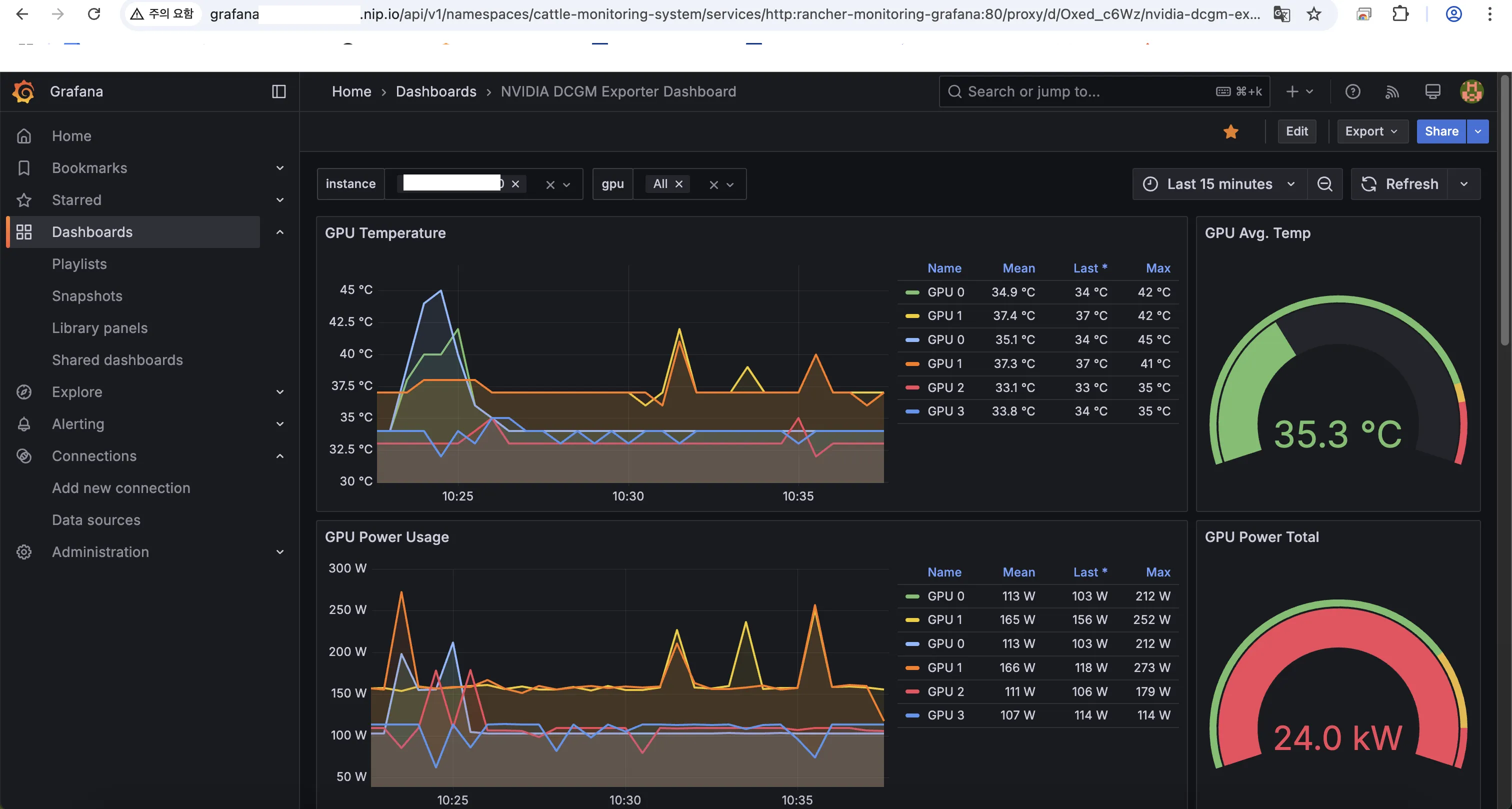Click the zoom out time range icon
The width and height of the screenshot is (1512, 809).
coord(1324,184)
